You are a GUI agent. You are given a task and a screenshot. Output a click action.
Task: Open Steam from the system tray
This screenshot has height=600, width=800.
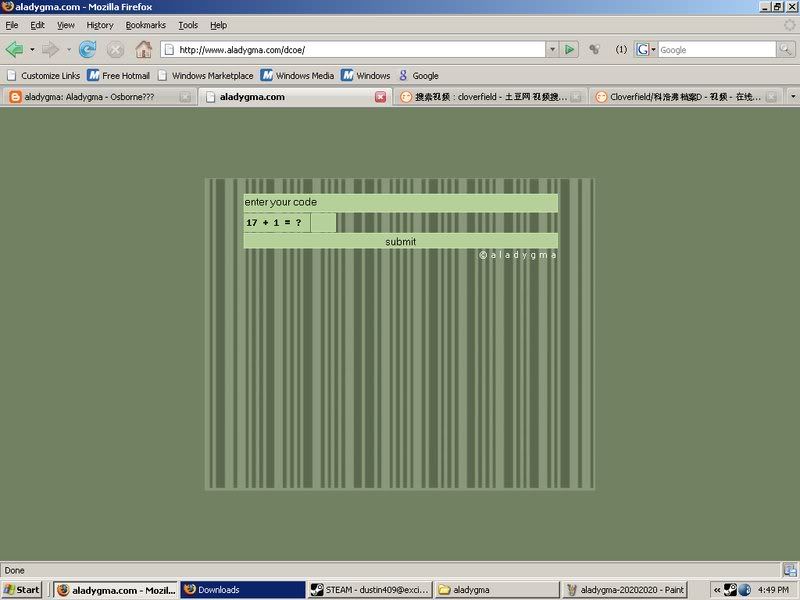click(730, 589)
